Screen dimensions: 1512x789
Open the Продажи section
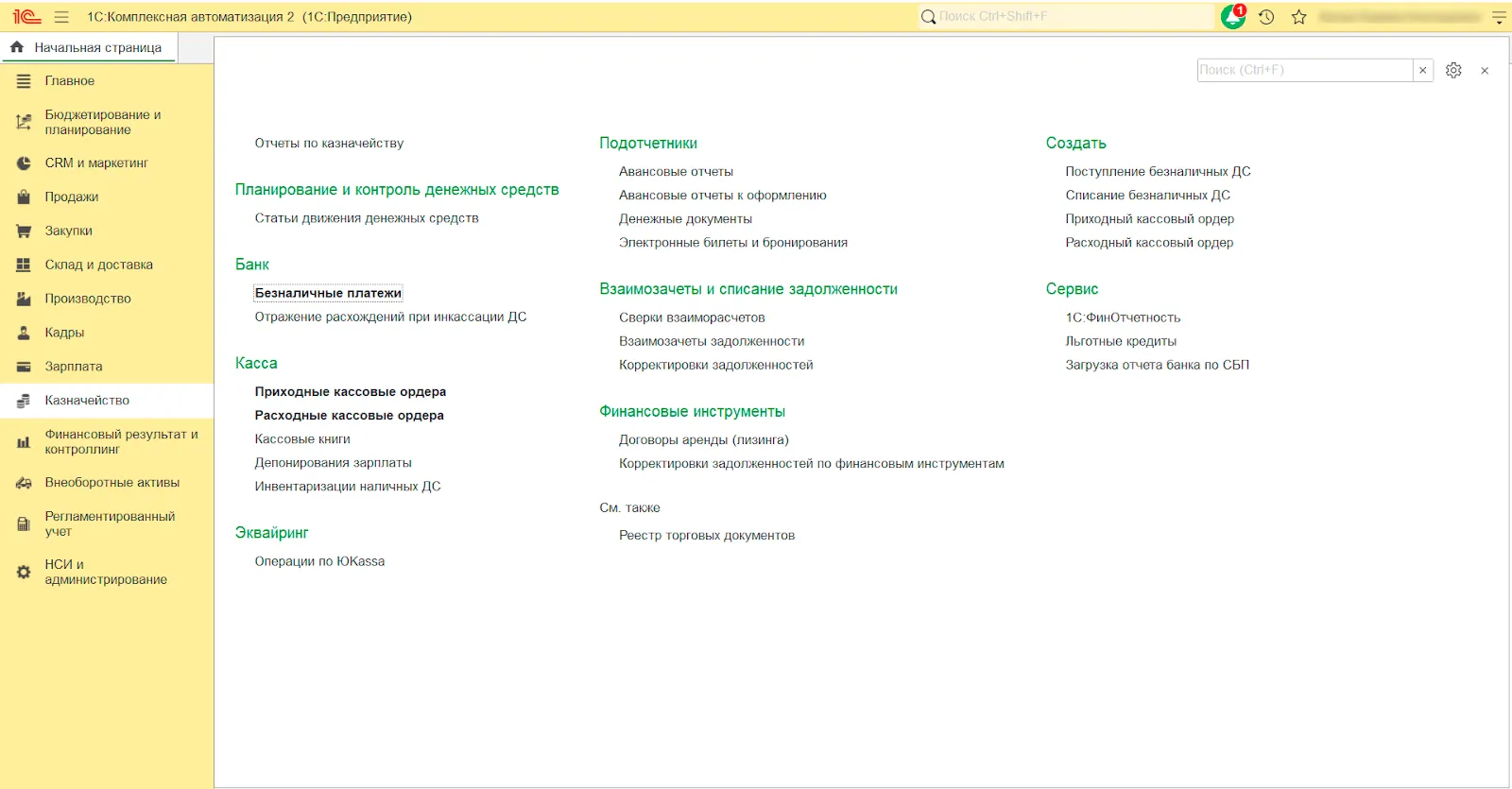tap(72, 197)
